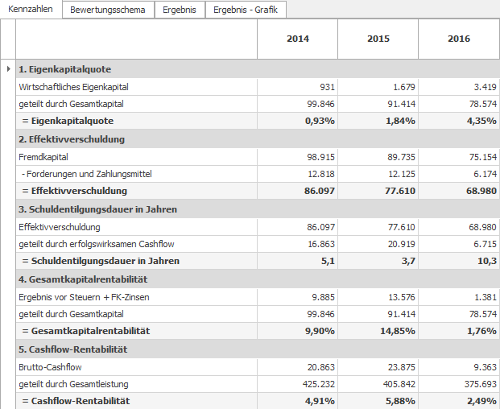Image resolution: width=500 pixels, height=409 pixels.
Task: Select 'Ergebnis vor Steuern + FK-Zinsen' row label
Action: pyautogui.click(x=84, y=297)
